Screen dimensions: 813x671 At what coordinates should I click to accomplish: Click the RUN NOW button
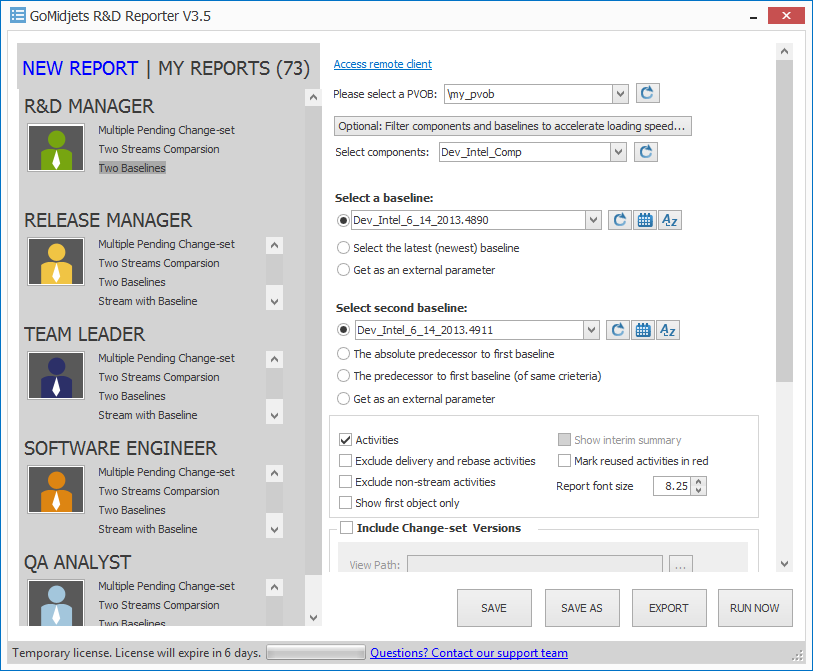click(755, 608)
